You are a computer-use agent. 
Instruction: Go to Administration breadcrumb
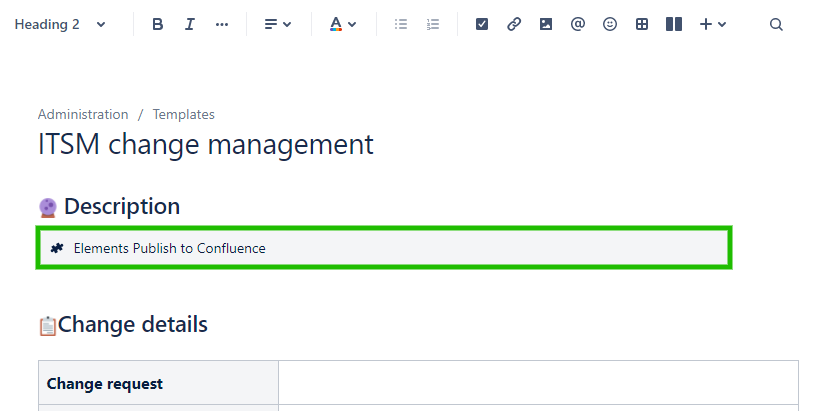[83, 114]
